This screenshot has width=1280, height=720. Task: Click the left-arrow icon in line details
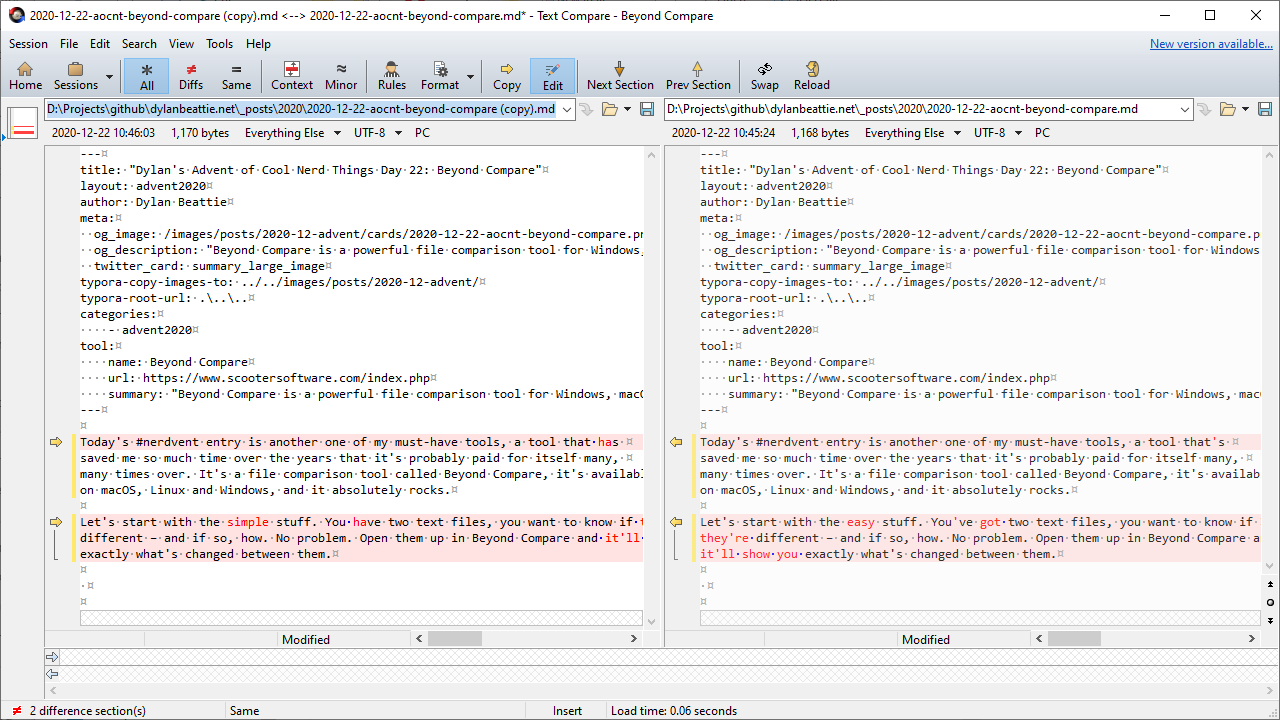point(52,674)
